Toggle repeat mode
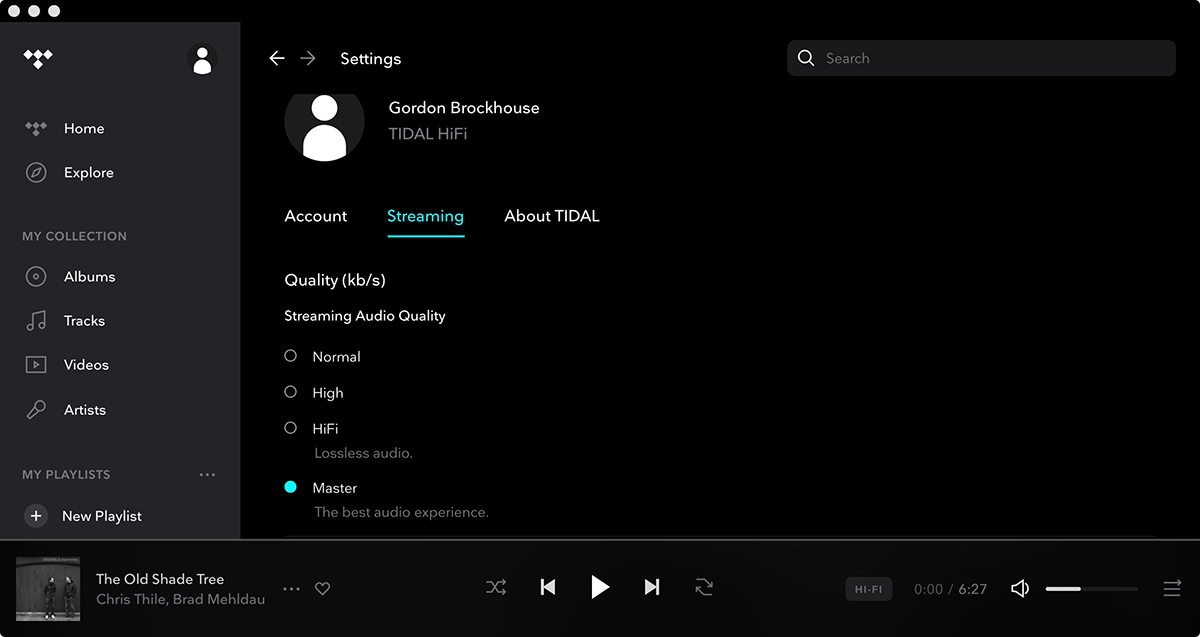 pyautogui.click(x=704, y=587)
